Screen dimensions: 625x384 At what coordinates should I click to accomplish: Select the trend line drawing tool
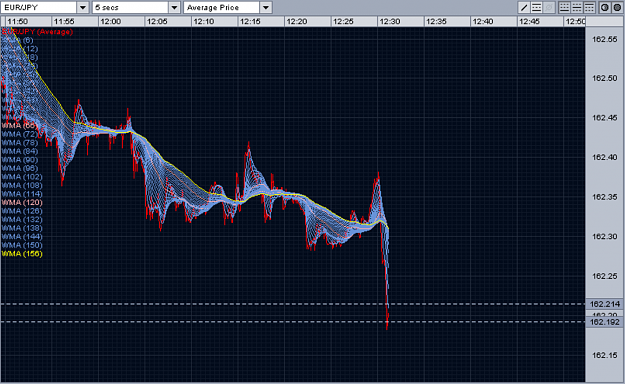click(524, 7)
